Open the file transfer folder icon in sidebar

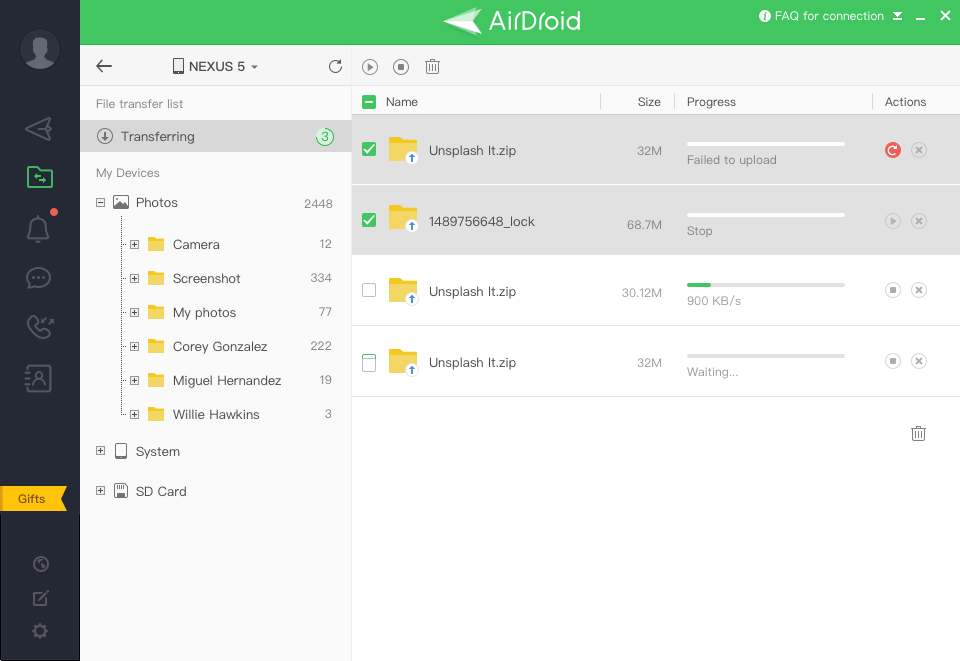[40, 177]
